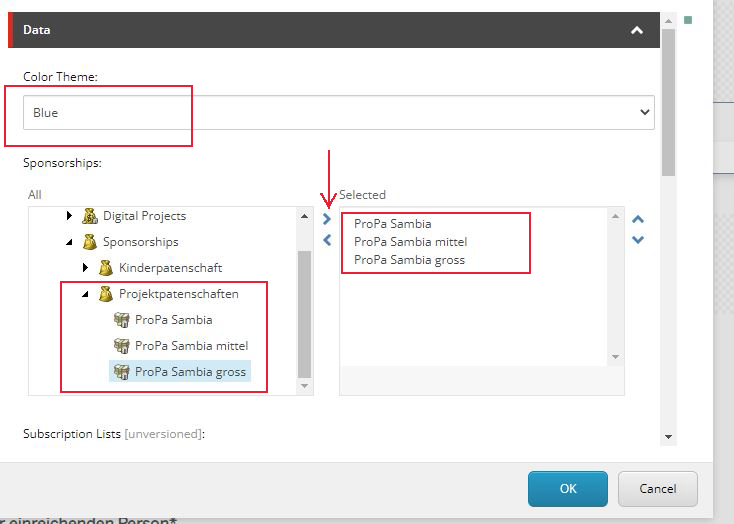Click the Selected list scrollbar down arrow

[x=615, y=357]
